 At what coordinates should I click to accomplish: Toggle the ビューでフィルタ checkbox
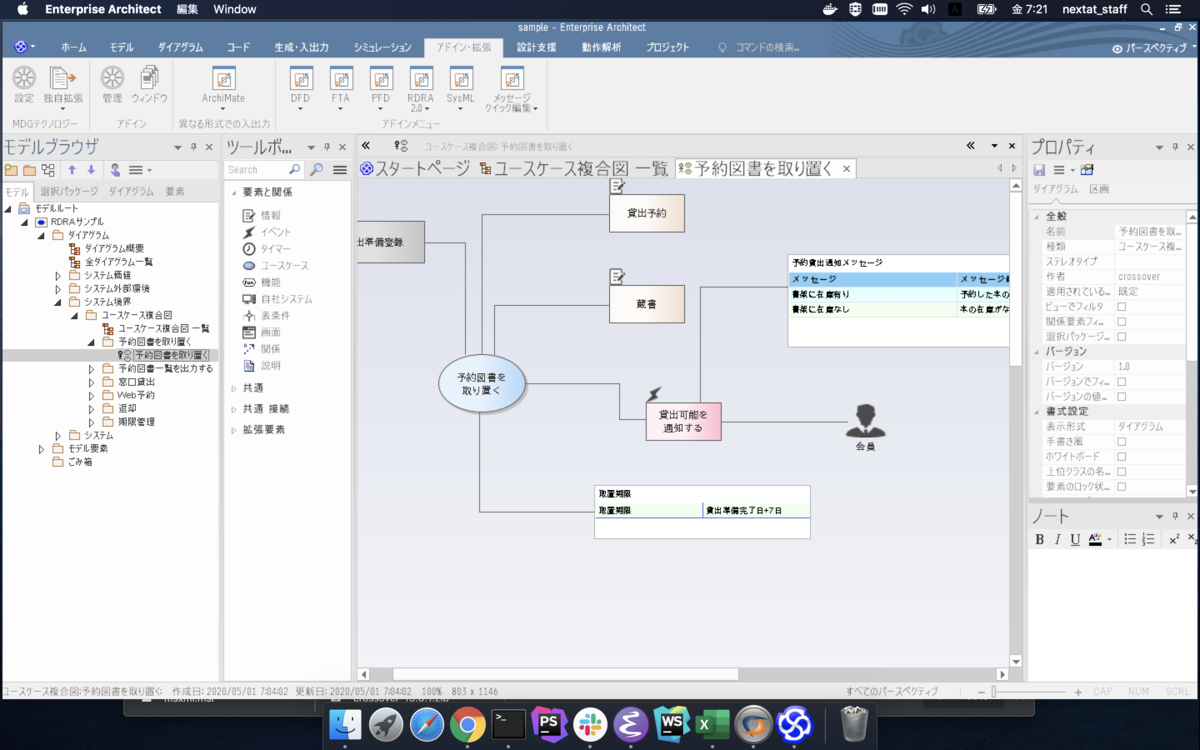pyautogui.click(x=1121, y=307)
